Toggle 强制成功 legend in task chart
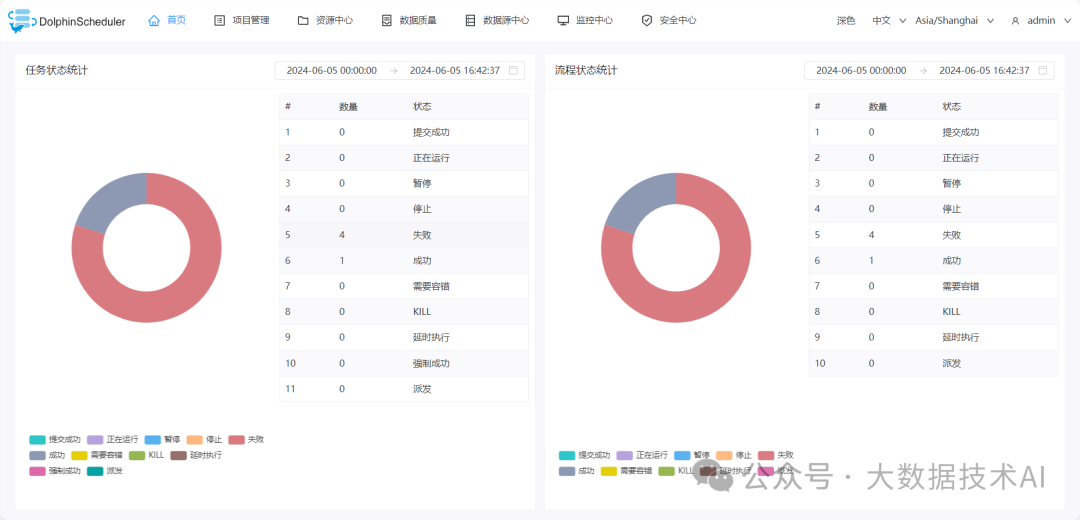Image resolution: width=1080 pixels, height=520 pixels. [x=55, y=471]
